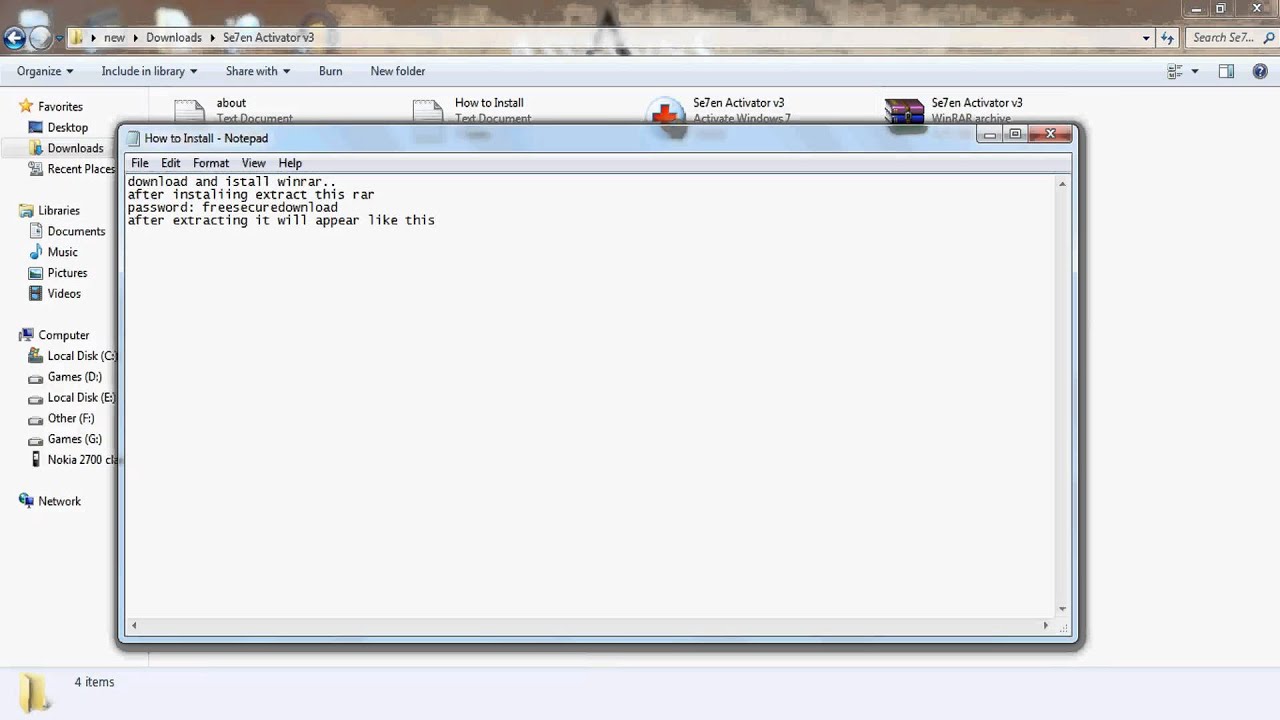
Task: Click Notepad vertical scrollbar up arrow
Action: (1062, 184)
